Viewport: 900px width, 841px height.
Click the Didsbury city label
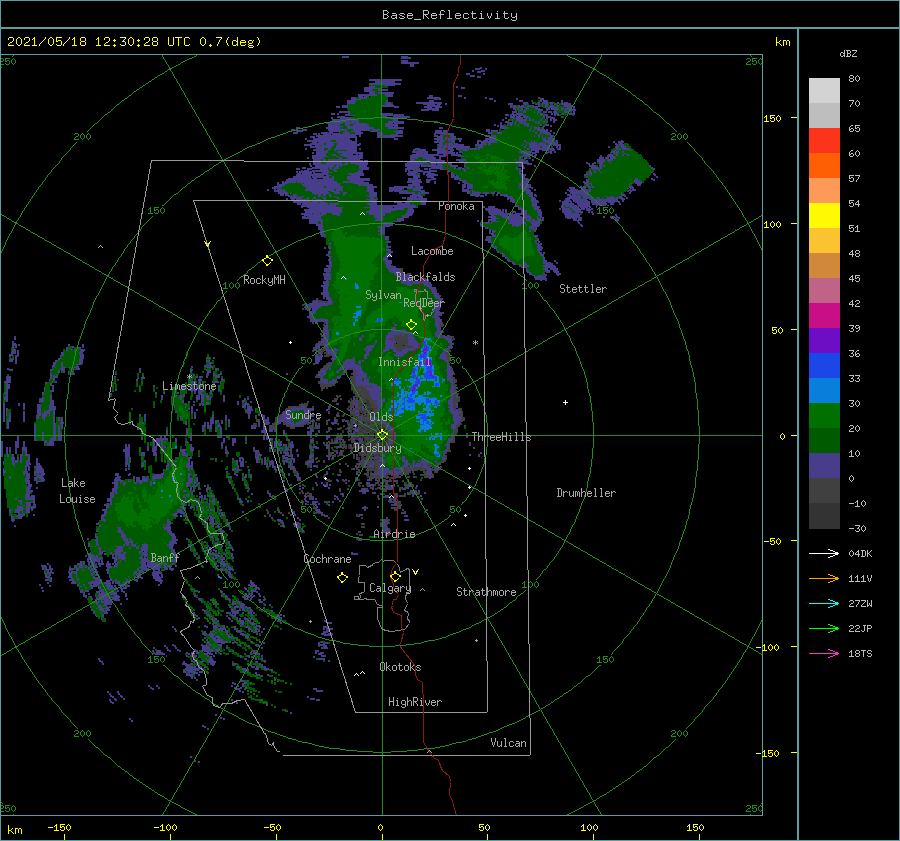click(x=378, y=448)
